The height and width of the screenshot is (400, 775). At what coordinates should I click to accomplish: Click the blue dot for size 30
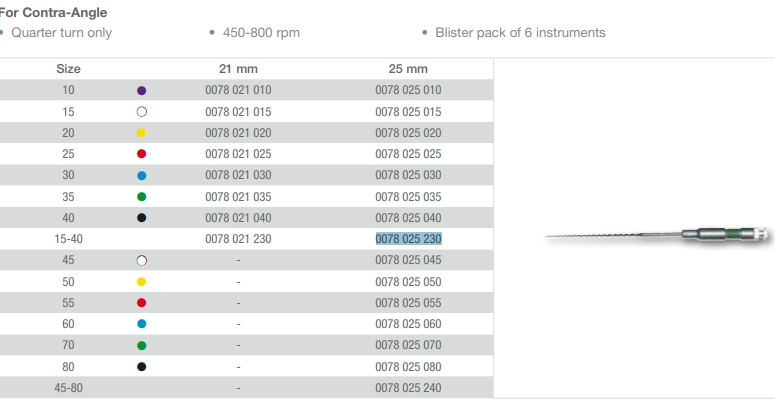[x=141, y=175]
